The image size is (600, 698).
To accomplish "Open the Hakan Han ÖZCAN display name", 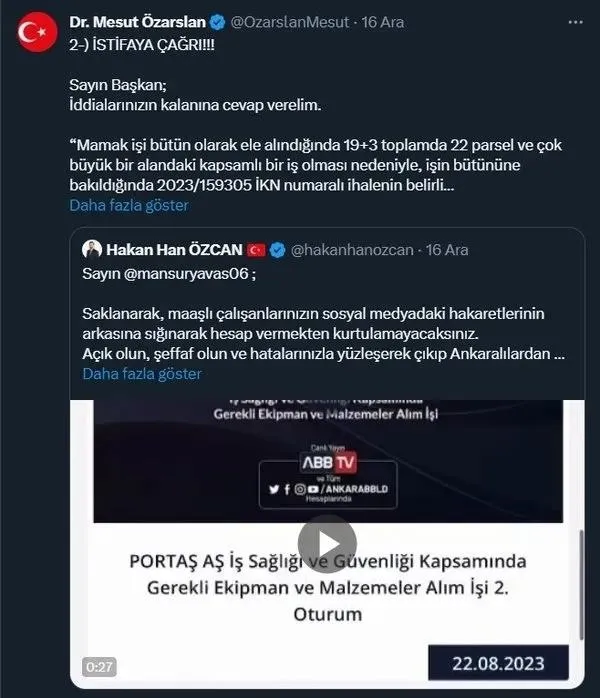I will (x=174, y=249).
